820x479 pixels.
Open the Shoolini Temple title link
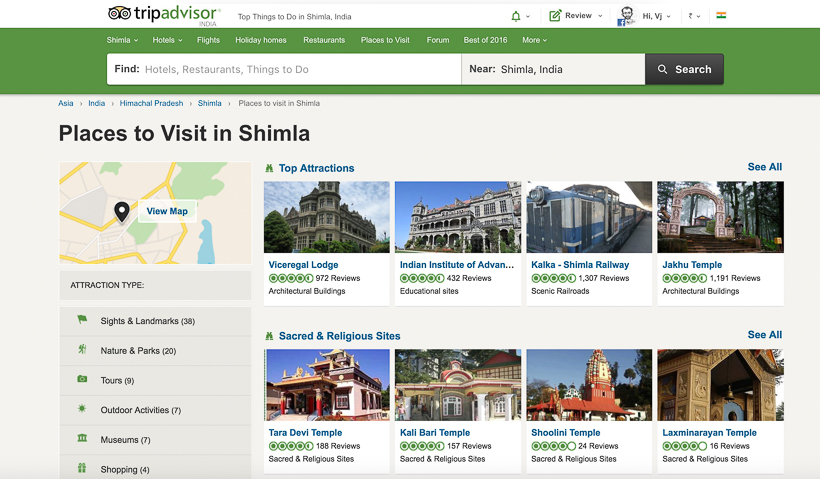point(565,432)
